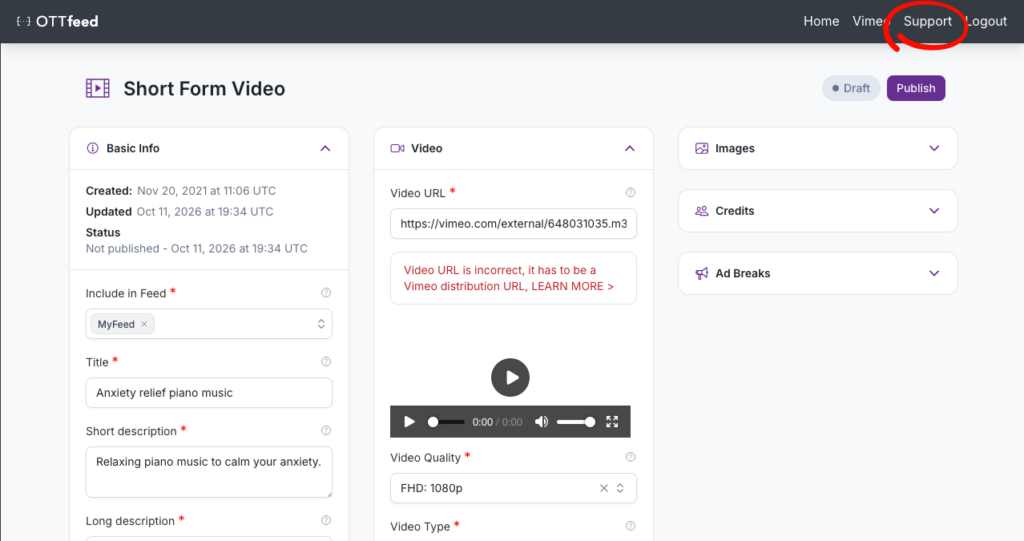Show help for Video Type

[x=630, y=526]
